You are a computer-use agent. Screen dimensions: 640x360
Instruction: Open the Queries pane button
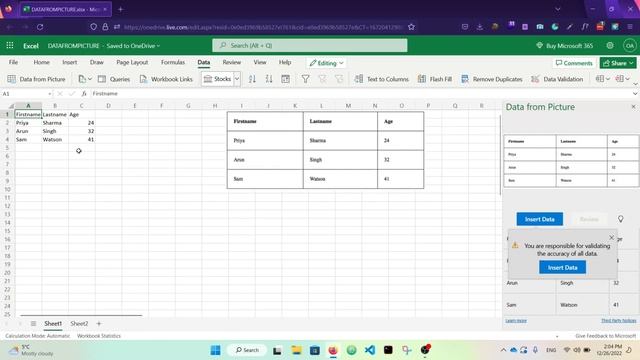114,79
